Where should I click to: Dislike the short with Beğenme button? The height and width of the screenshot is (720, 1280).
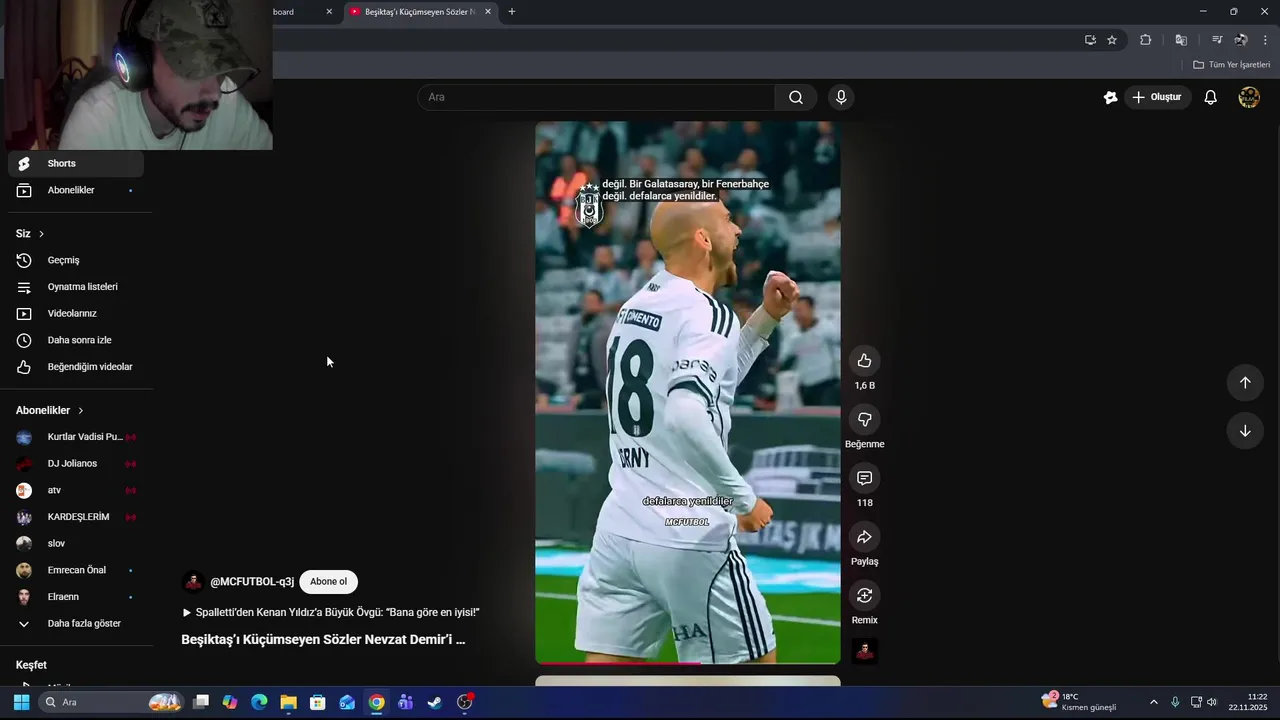(x=864, y=420)
